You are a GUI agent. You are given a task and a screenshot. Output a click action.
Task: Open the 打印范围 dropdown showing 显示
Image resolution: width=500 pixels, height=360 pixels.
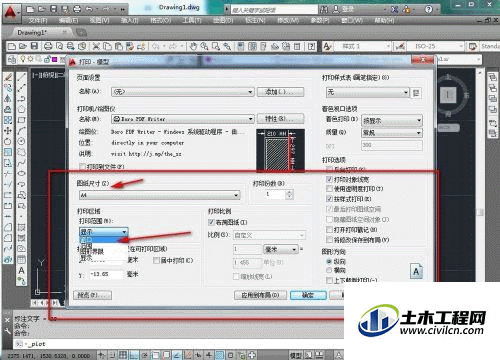tap(104, 231)
